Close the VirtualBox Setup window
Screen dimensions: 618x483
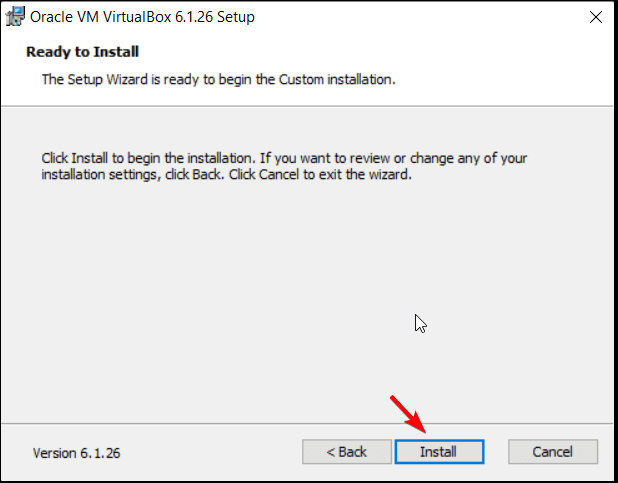pos(596,17)
